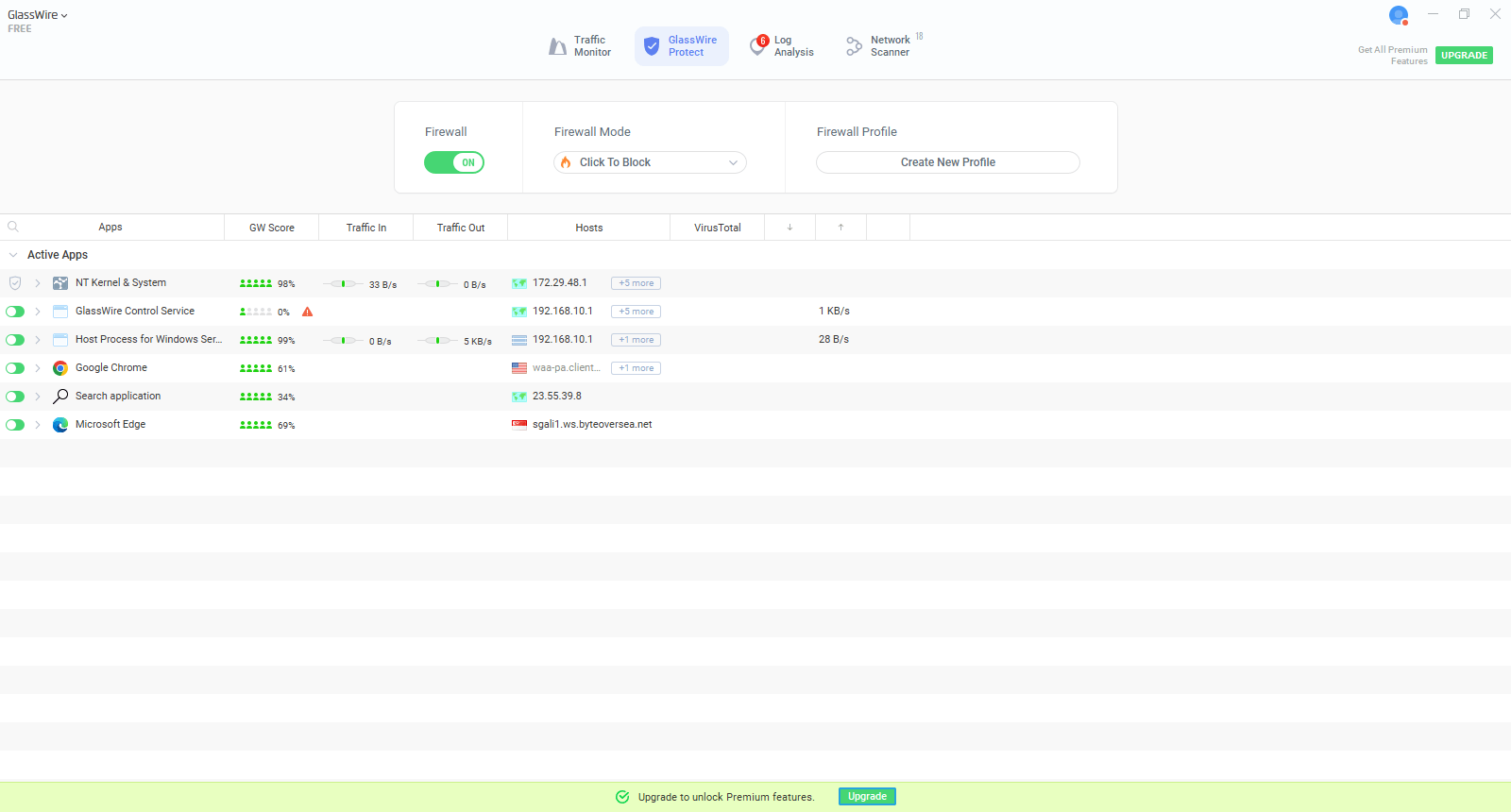Toggle firewall for Host Process for Windows

point(15,340)
